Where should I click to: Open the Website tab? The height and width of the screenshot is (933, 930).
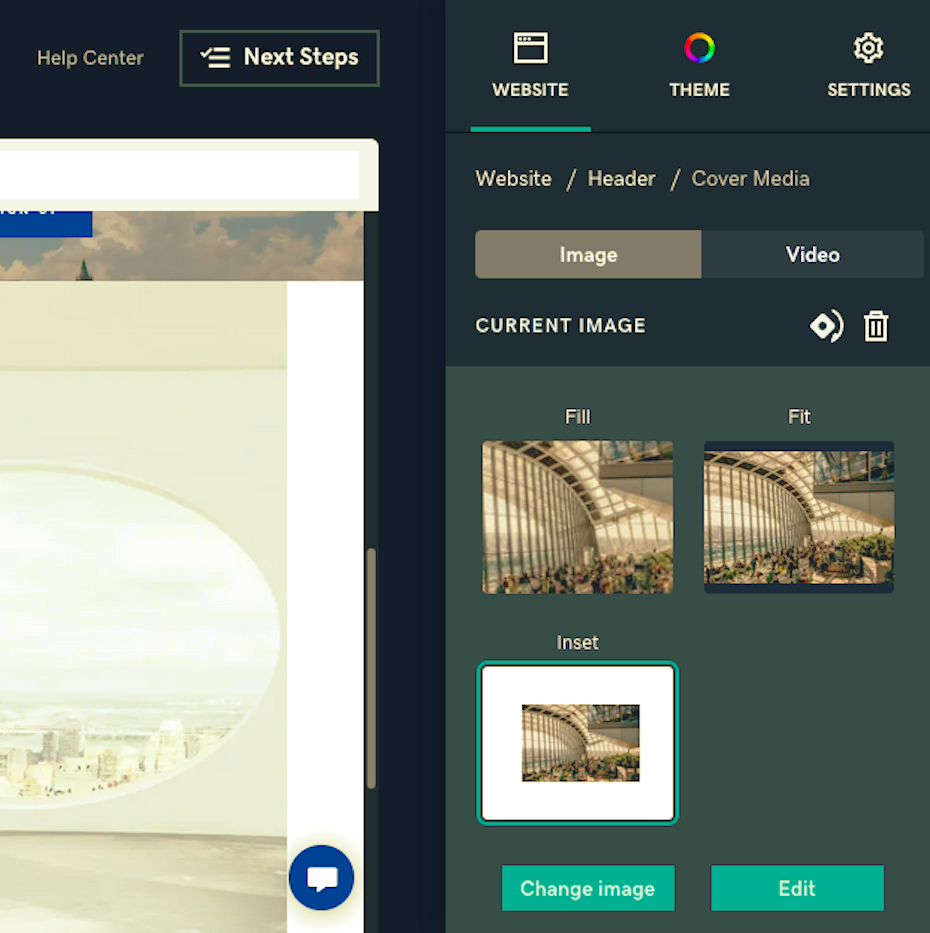tap(530, 66)
